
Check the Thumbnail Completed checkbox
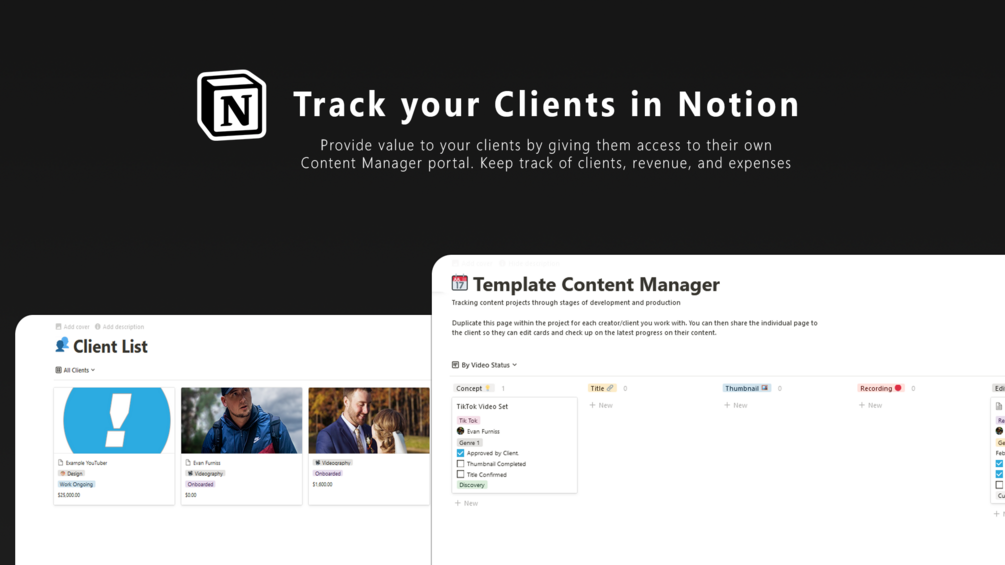460,464
